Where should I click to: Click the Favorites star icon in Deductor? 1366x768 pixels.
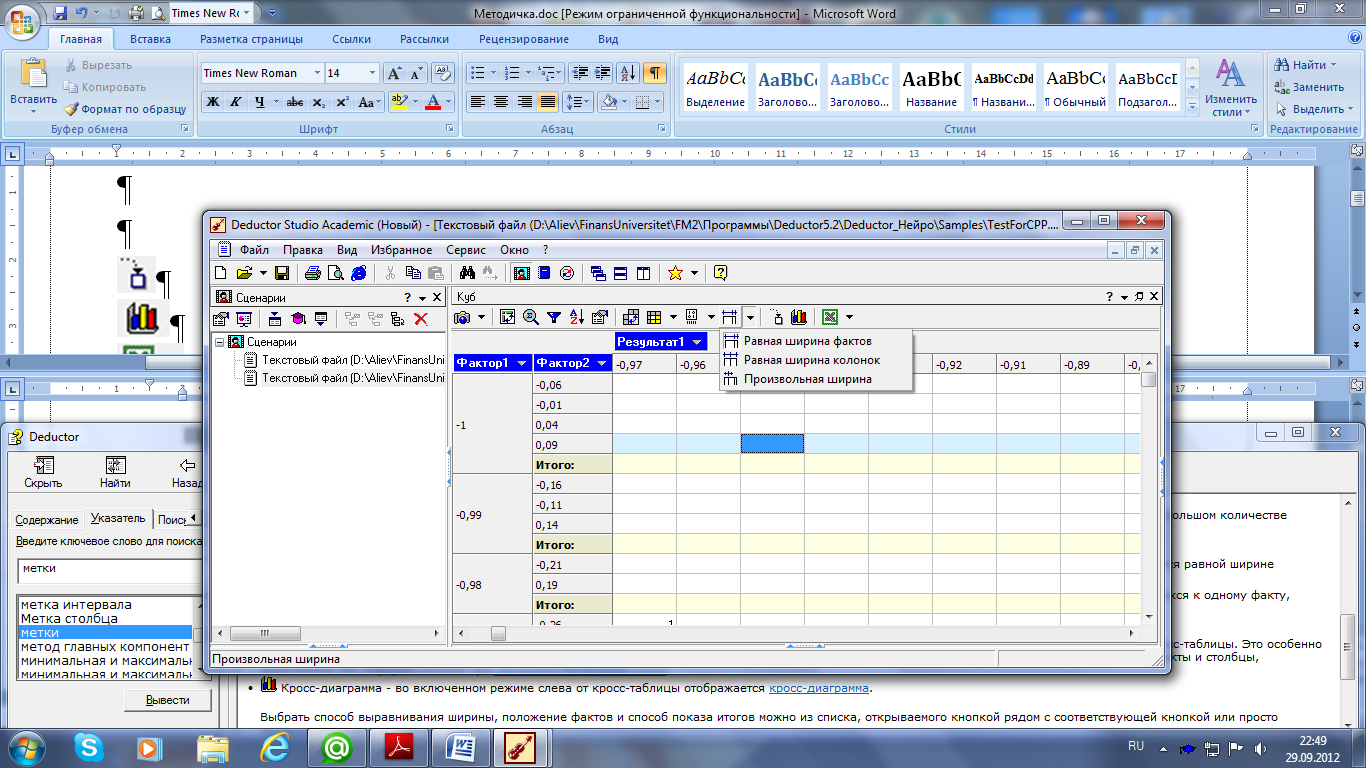click(675, 273)
